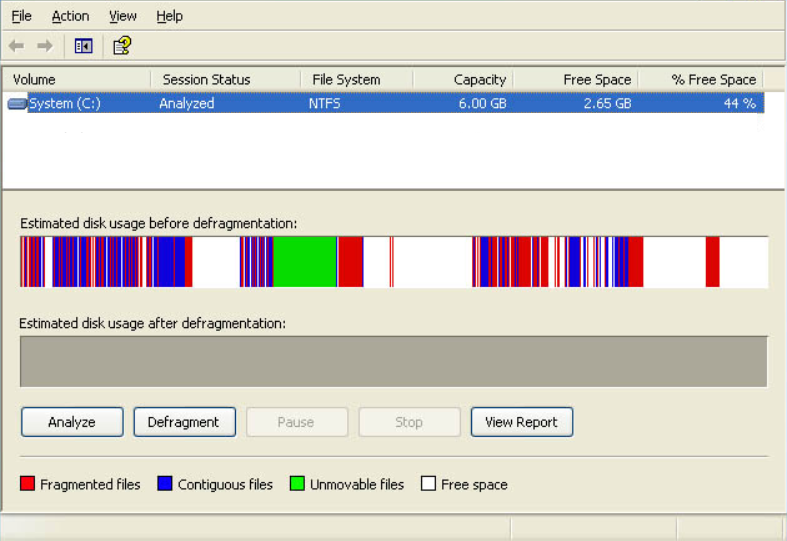Click 'Estimated disk usage after defragmentation' label

click(153, 324)
